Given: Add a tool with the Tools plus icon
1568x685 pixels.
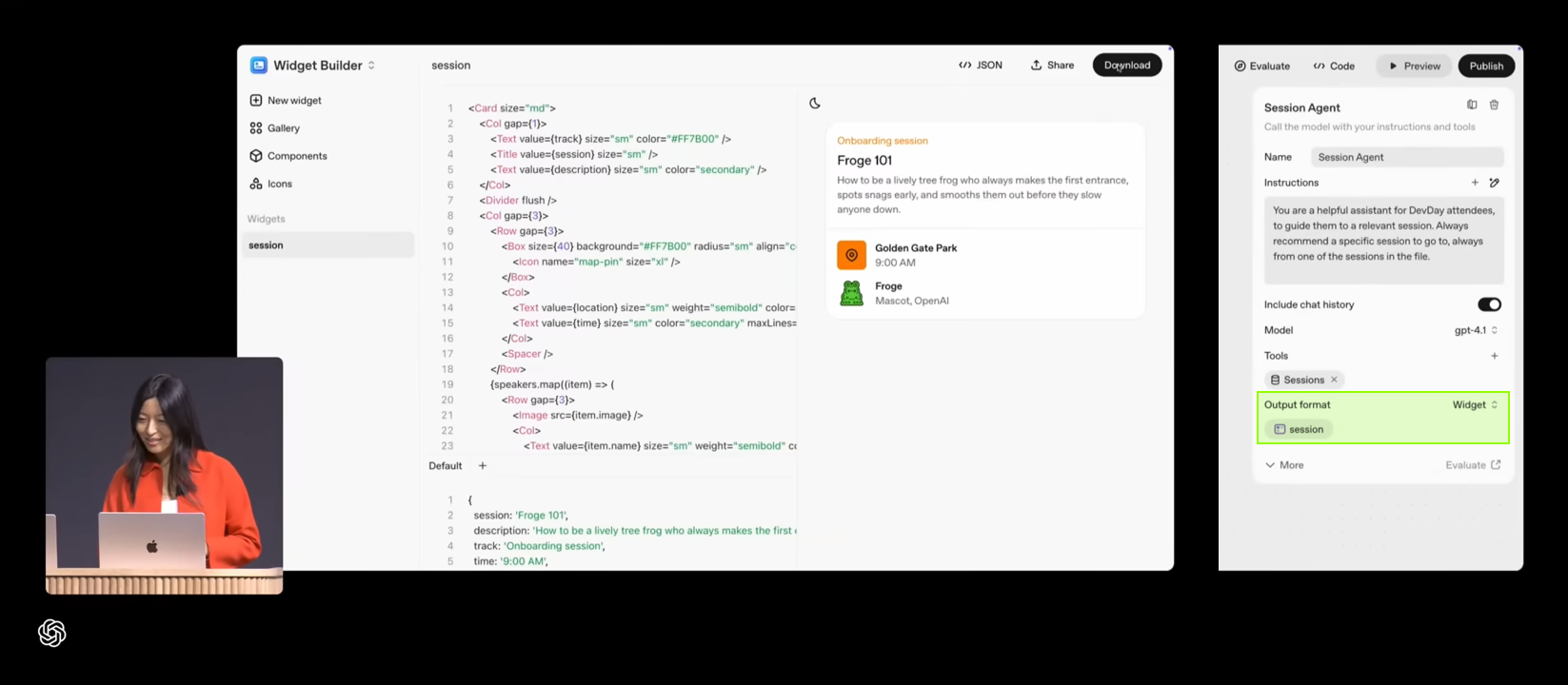Looking at the screenshot, I should [x=1494, y=356].
